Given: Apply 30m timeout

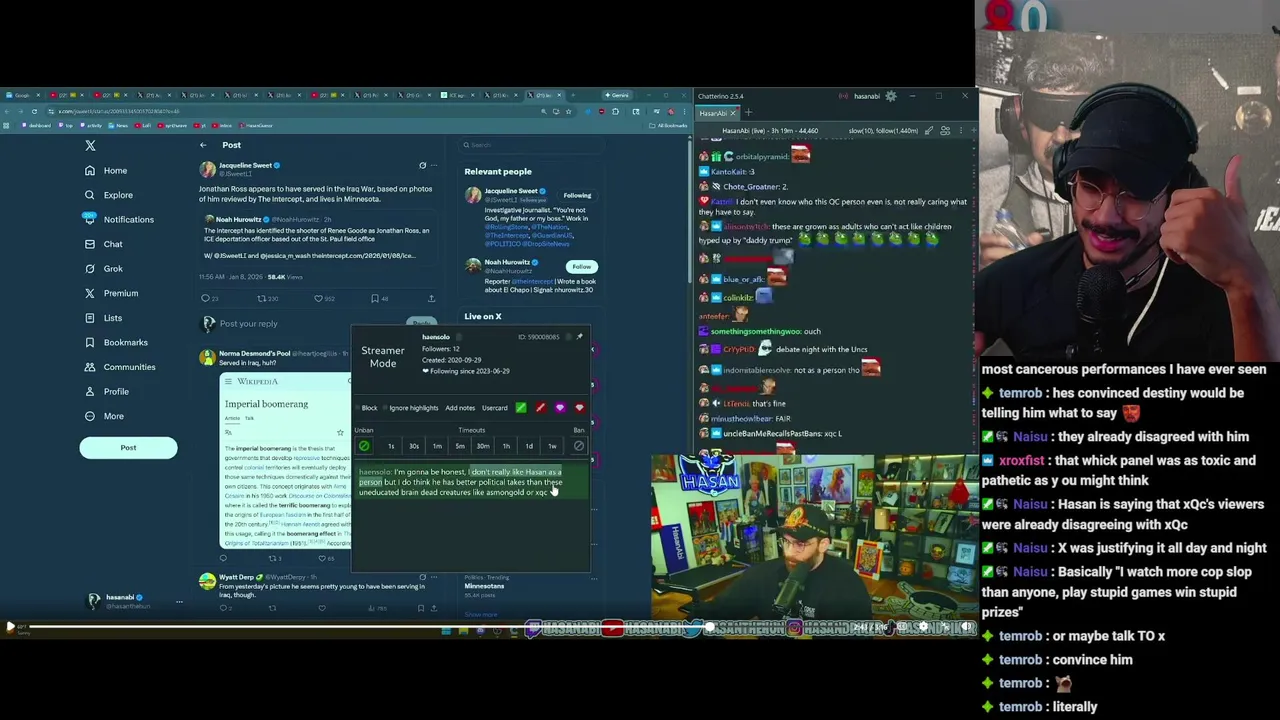Looking at the screenshot, I should coord(483,446).
